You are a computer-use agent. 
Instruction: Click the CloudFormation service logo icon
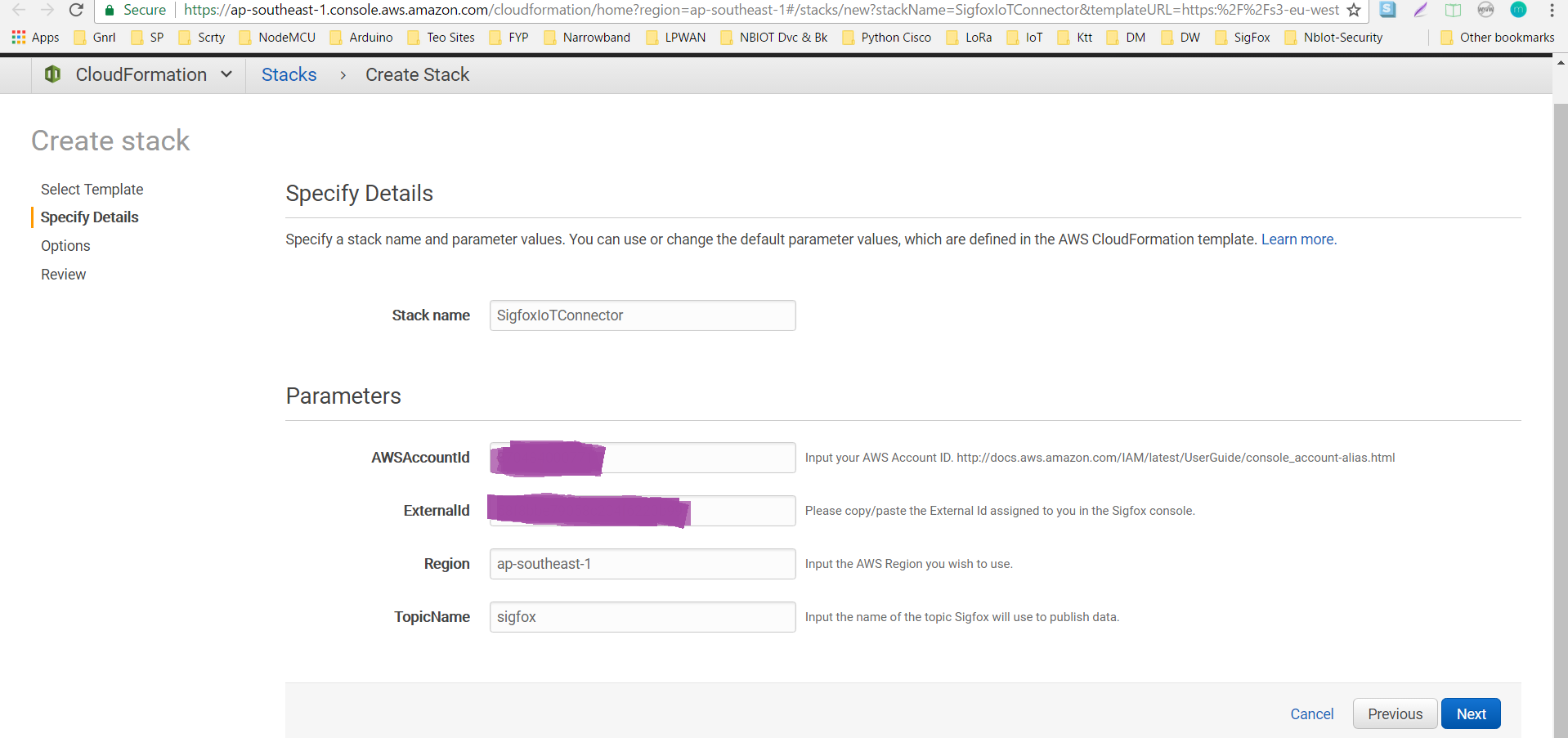pyautogui.click(x=52, y=74)
